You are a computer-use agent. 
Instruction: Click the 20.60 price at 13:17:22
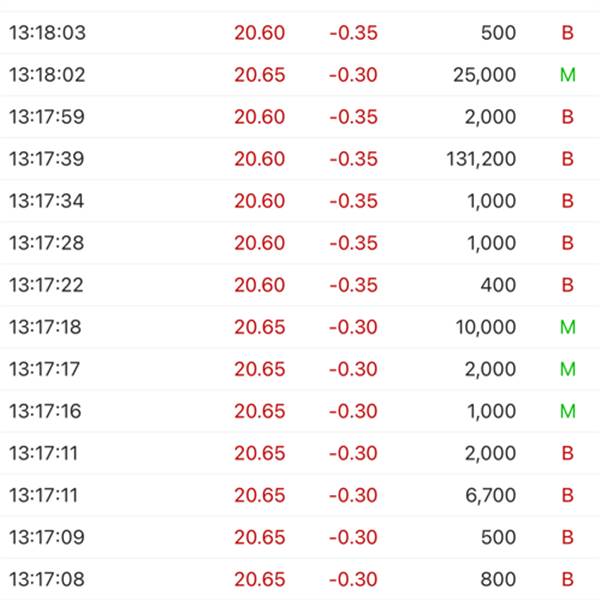pos(259,285)
